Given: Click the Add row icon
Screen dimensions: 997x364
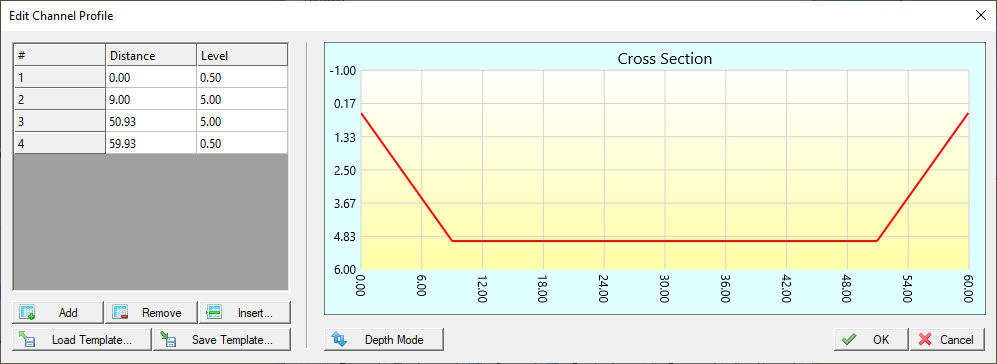Looking at the screenshot, I should point(27,312).
